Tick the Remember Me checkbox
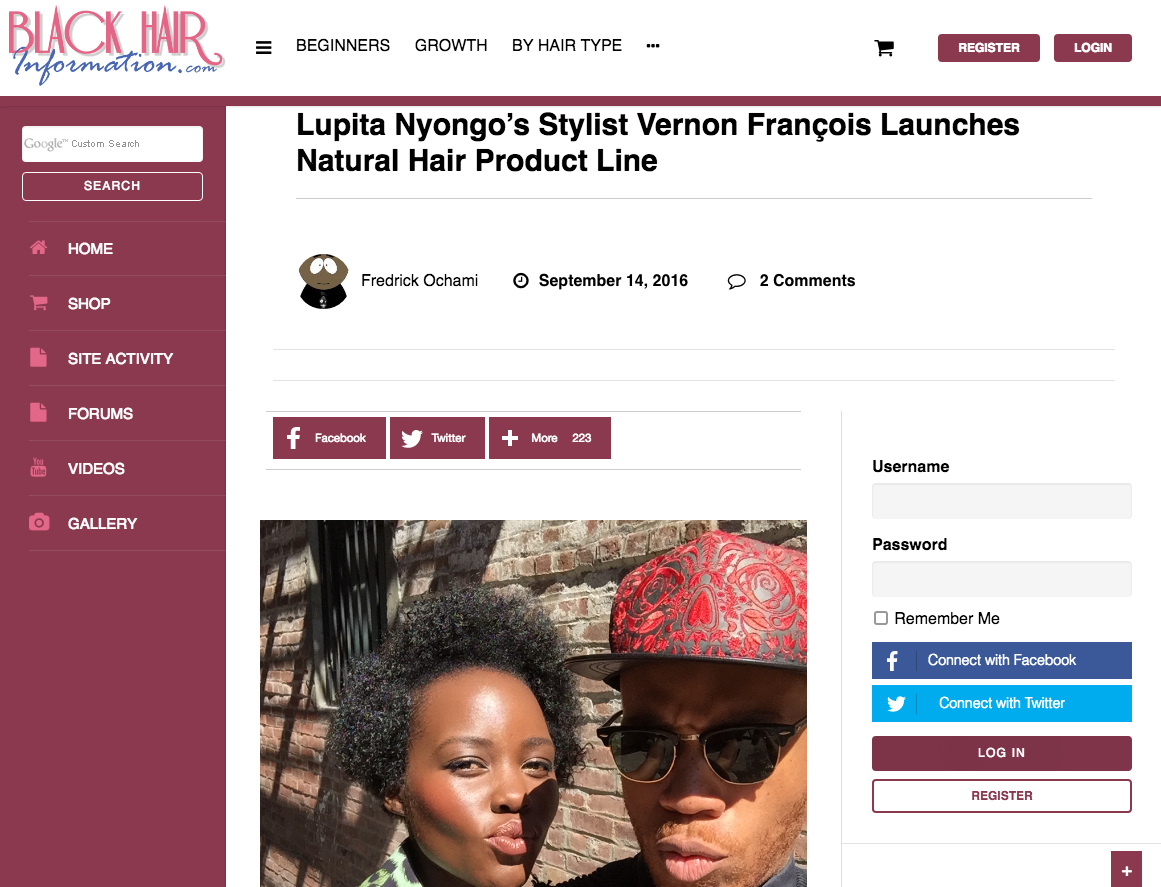Viewport: 1161px width, 887px height. tap(880, 617)
